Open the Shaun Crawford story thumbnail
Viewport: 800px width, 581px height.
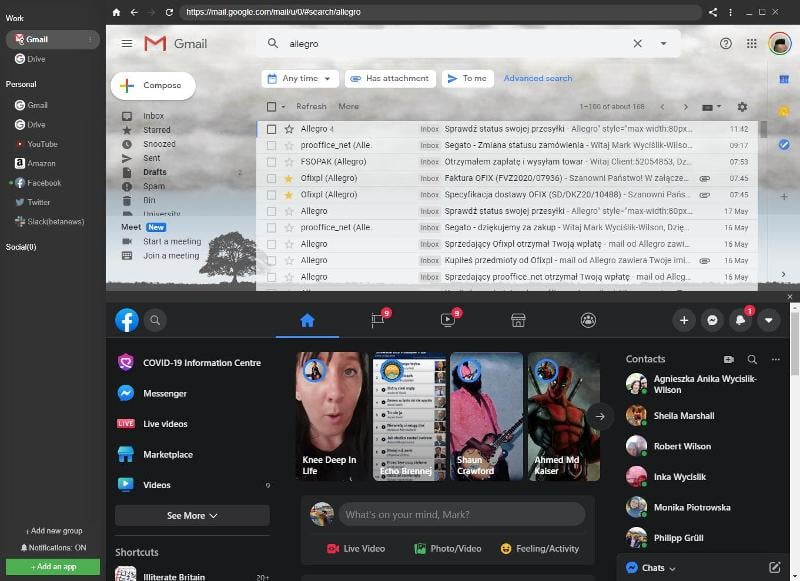pyautogui.click(x=486, y=416)
